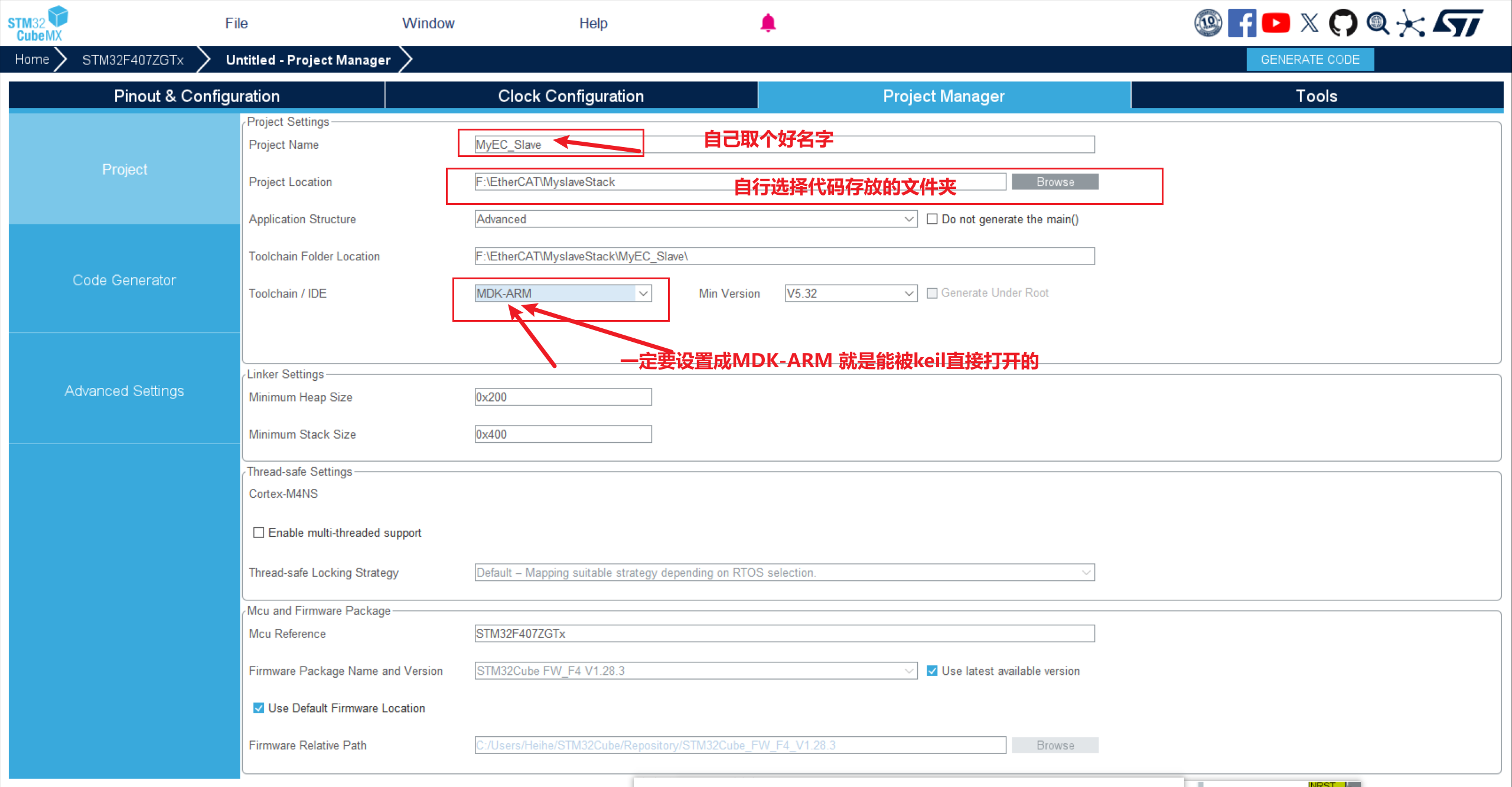The height and width of the screenshot is (787, 1512).
Task: Switch to the Clock Configuration tab
Action: 571,96
